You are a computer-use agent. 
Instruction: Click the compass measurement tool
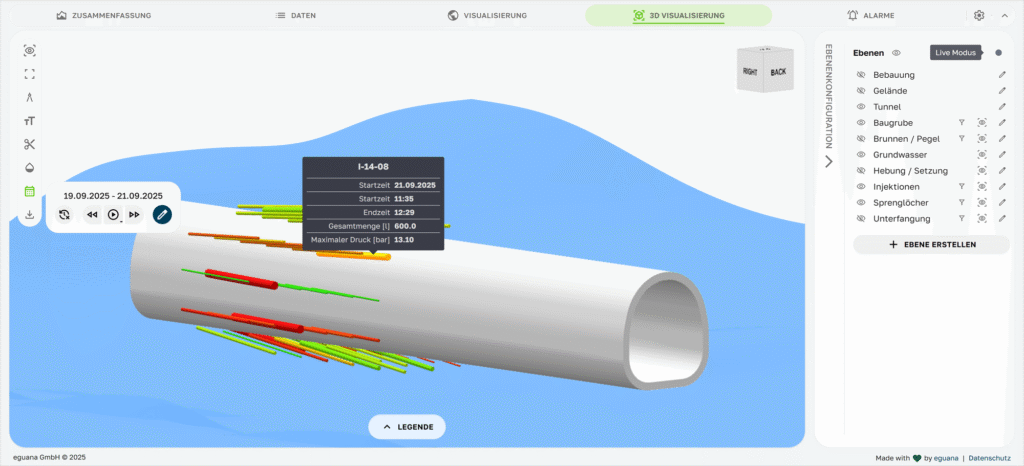(x=29, y=97)
